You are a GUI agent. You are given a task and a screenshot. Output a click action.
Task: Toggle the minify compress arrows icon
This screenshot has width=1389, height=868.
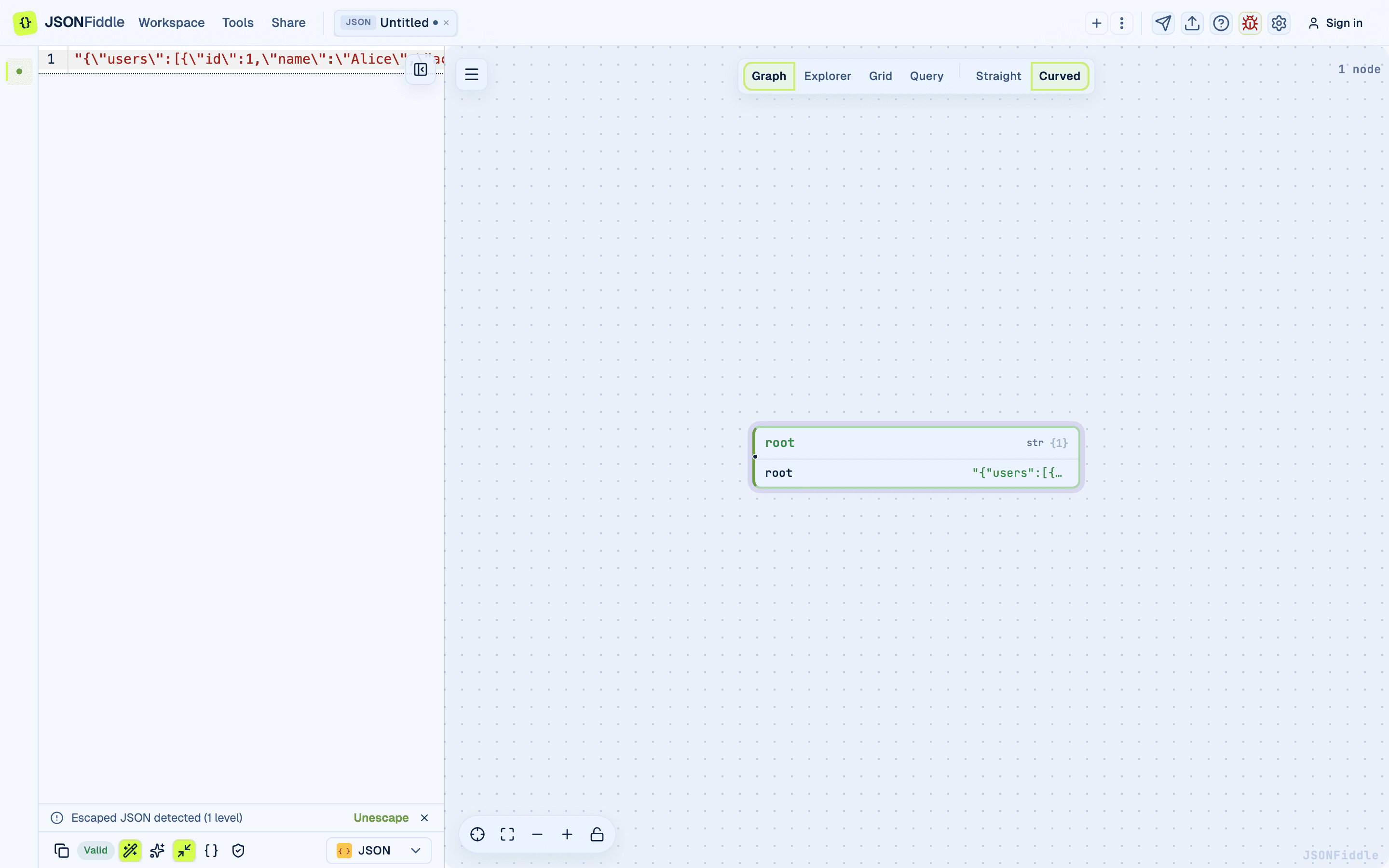[184, 850]
